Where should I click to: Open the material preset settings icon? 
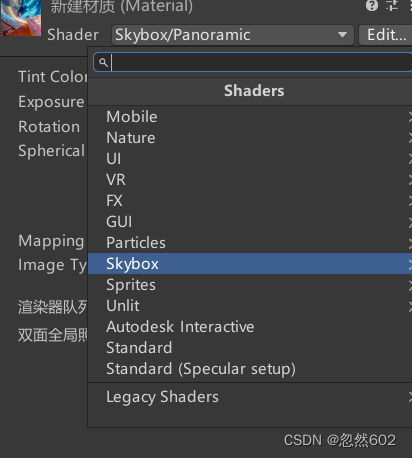tap(392, 6)
